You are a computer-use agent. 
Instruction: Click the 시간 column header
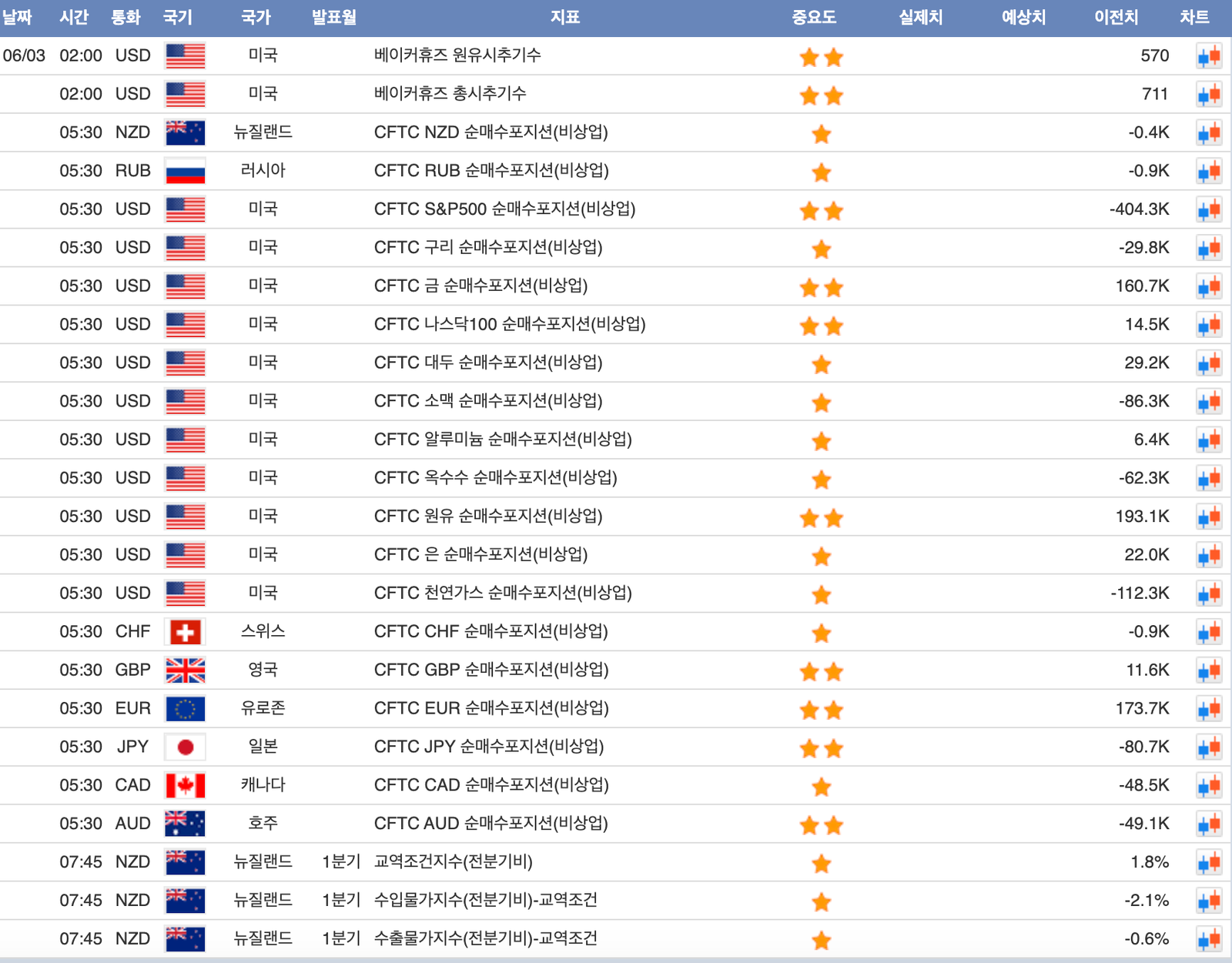point(74,17)
